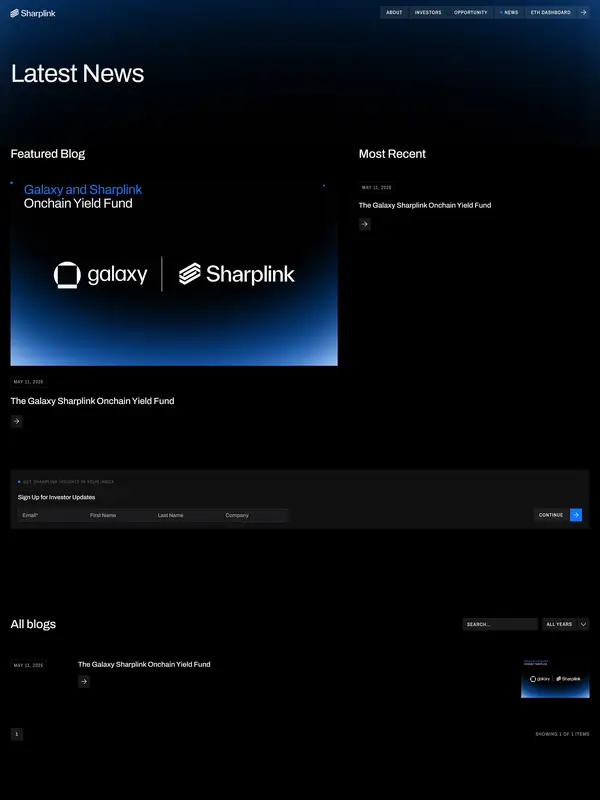Open the Investors menu item

pos(428,12)
